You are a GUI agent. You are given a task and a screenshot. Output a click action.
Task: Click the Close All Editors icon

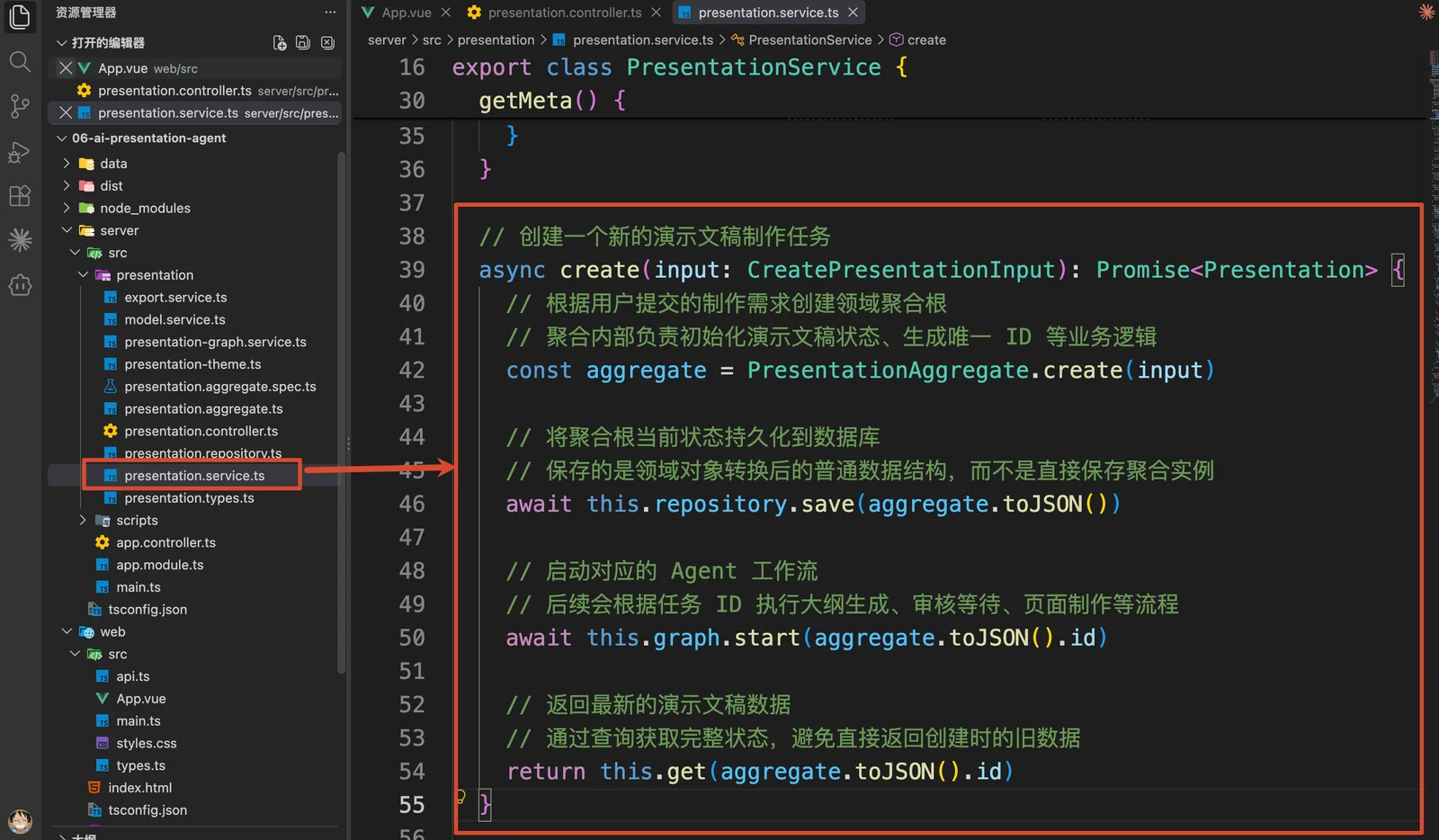[327, 43]
